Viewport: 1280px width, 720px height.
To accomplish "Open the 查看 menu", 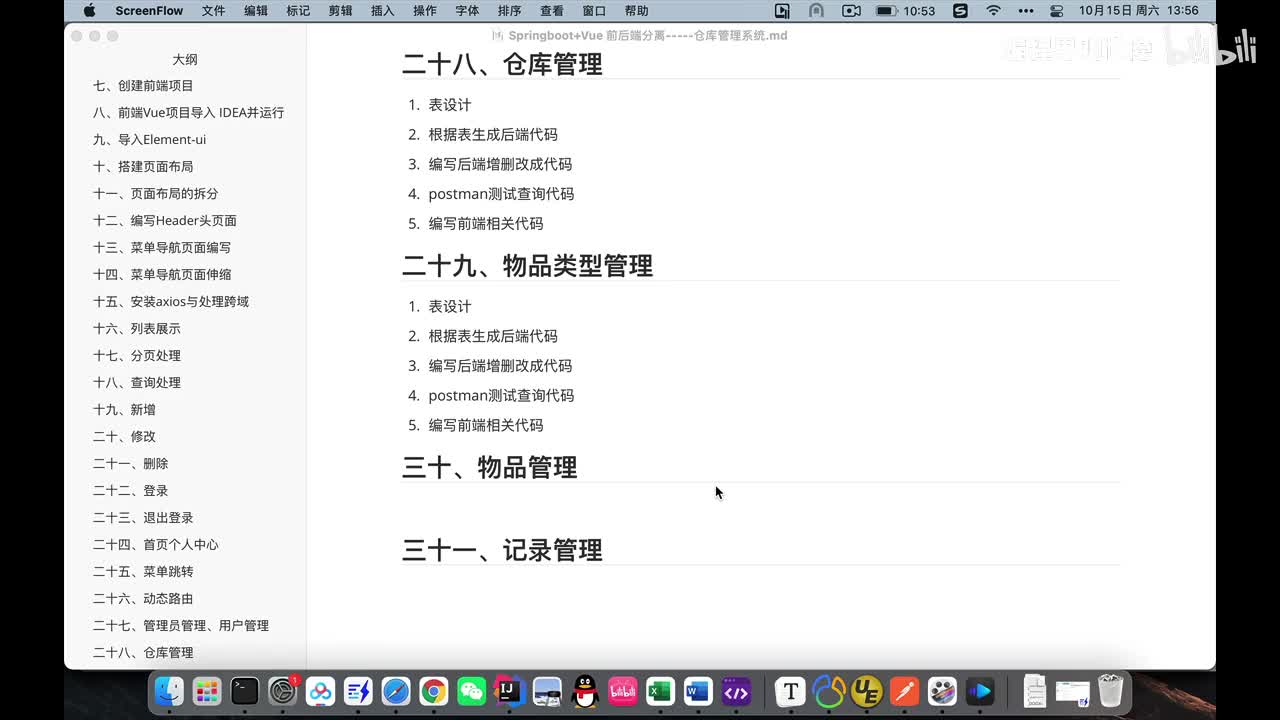I will click(552, 11).
